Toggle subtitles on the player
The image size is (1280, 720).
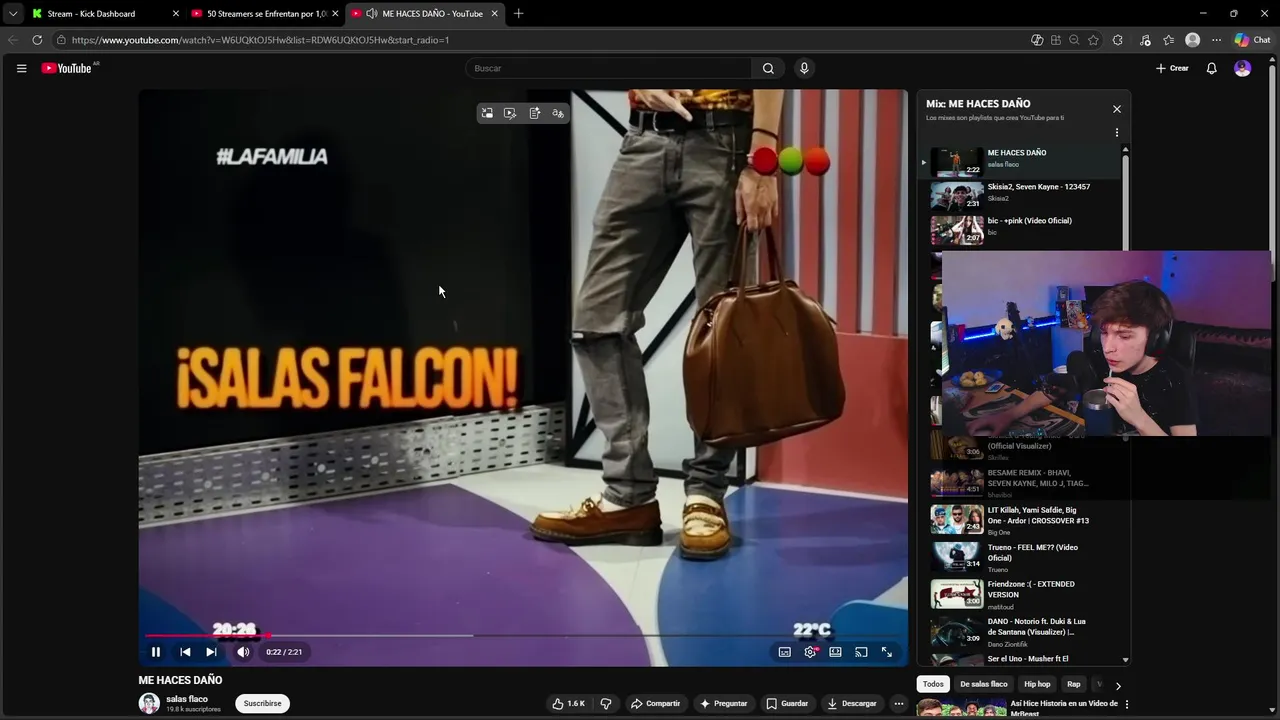click(x=785, y=652)
